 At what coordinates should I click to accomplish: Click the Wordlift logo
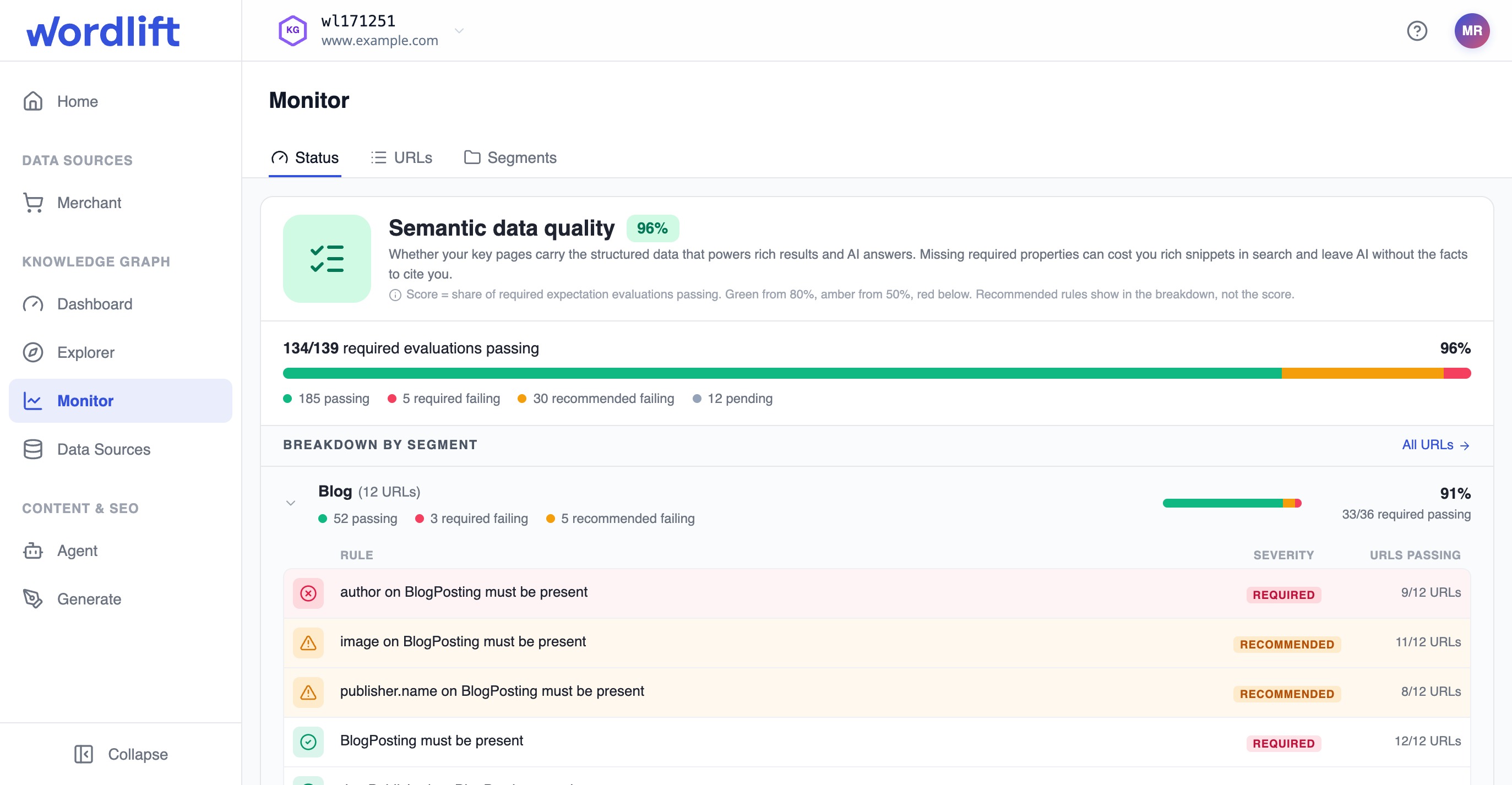(103, 31)
